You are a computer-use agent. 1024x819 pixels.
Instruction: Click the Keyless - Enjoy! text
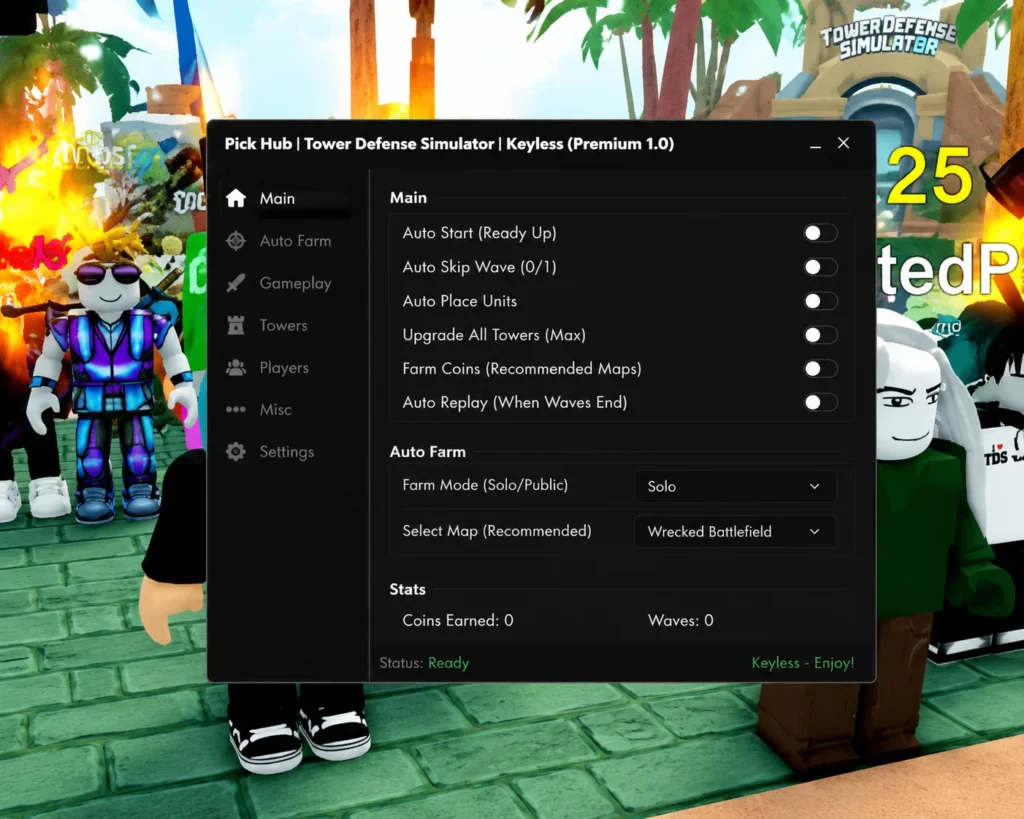(x=803, y=663)
